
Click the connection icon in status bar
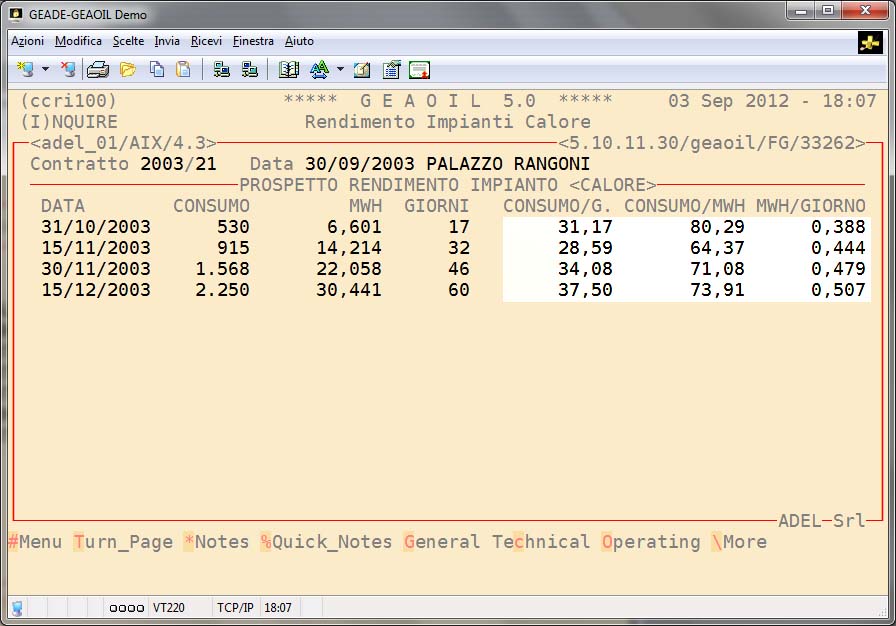[x=17, y=607]
